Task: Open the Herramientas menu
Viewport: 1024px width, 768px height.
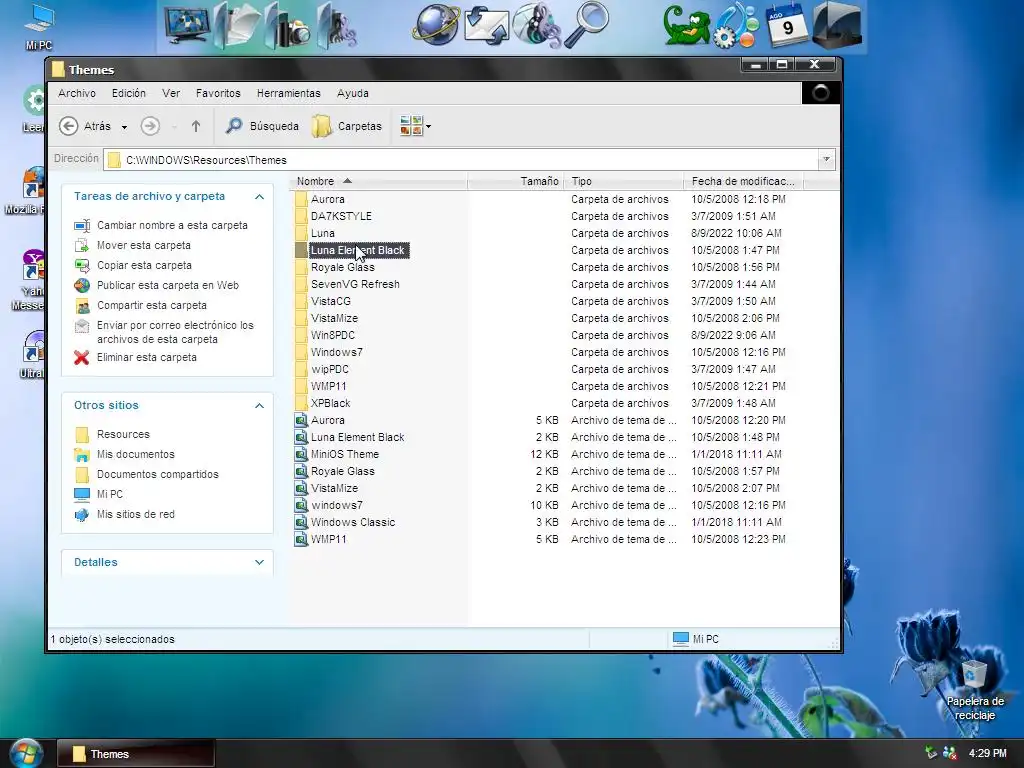Action: pyautogui.click(x=289, y=93)
